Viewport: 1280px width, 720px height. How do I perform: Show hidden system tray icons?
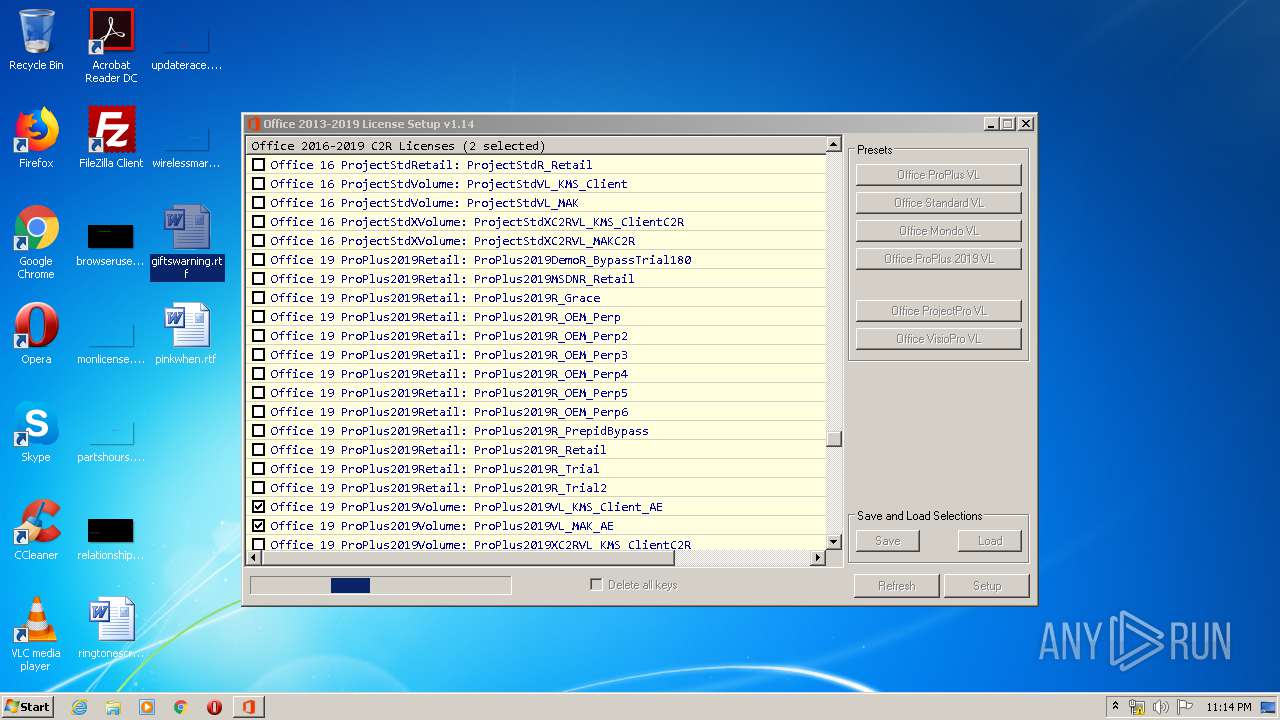[x=1115, y=707]
